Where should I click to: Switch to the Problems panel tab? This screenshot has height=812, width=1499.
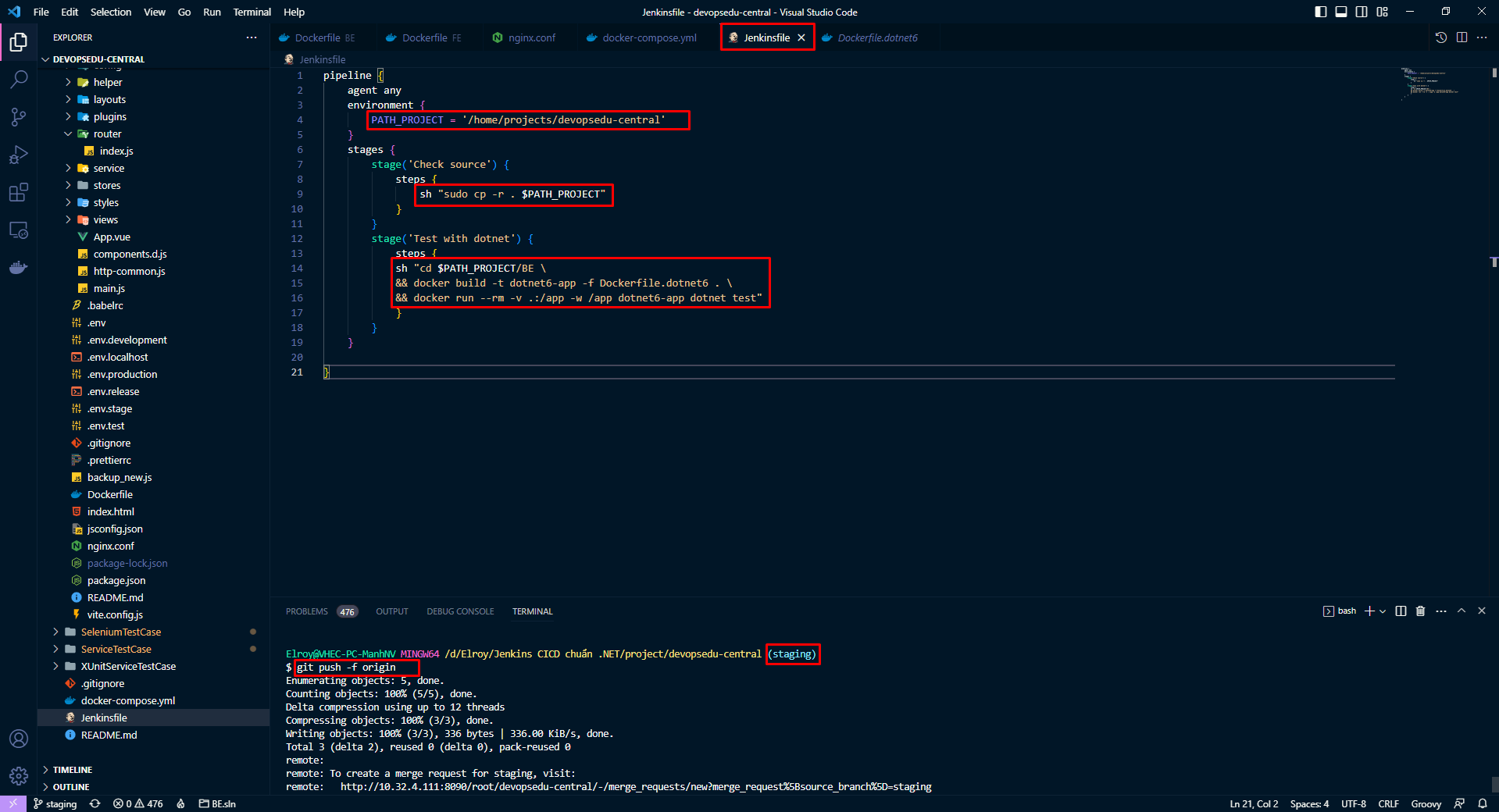click(x=321, y=611)
